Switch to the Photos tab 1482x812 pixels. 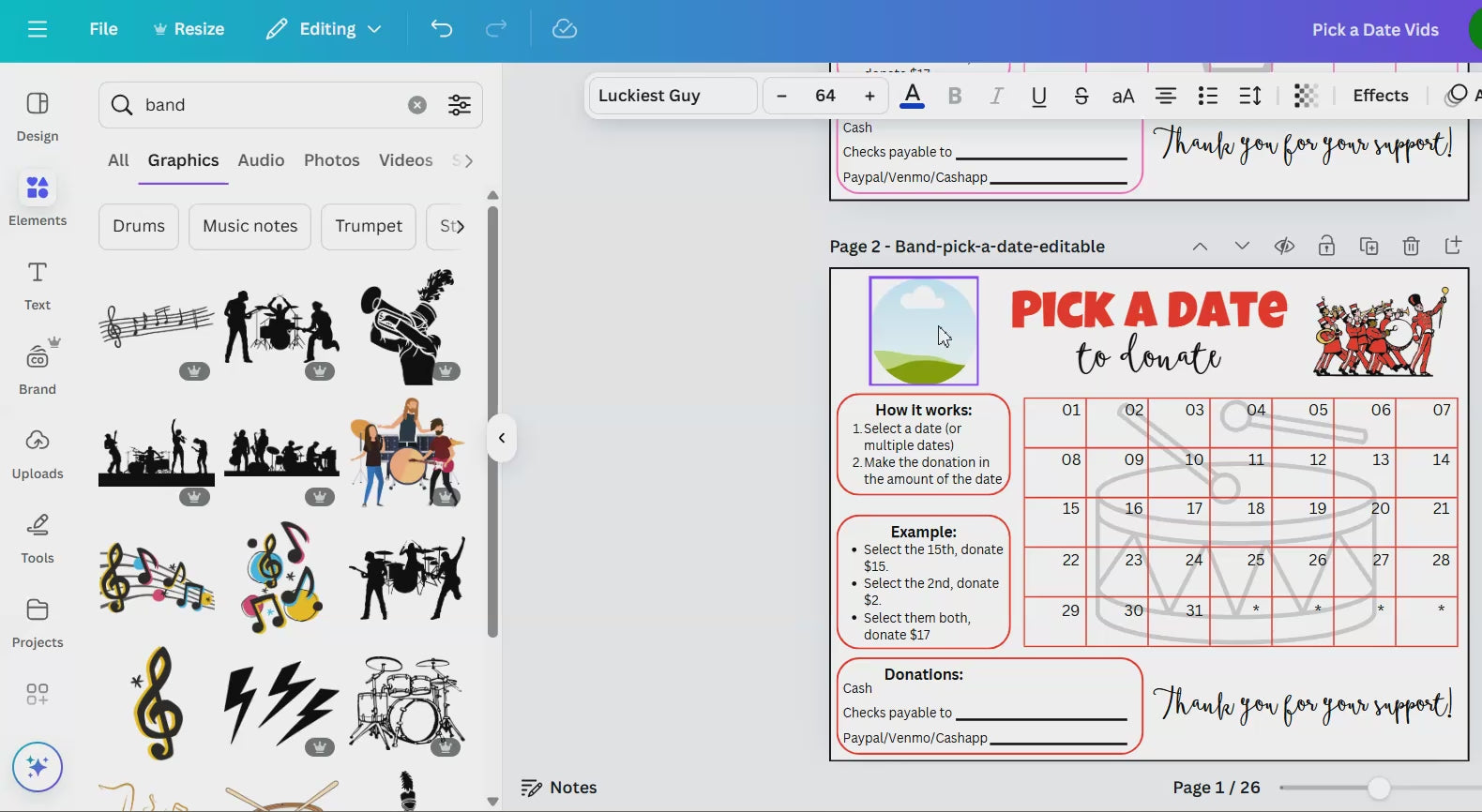pyautogui.click(x=331, y=160)
